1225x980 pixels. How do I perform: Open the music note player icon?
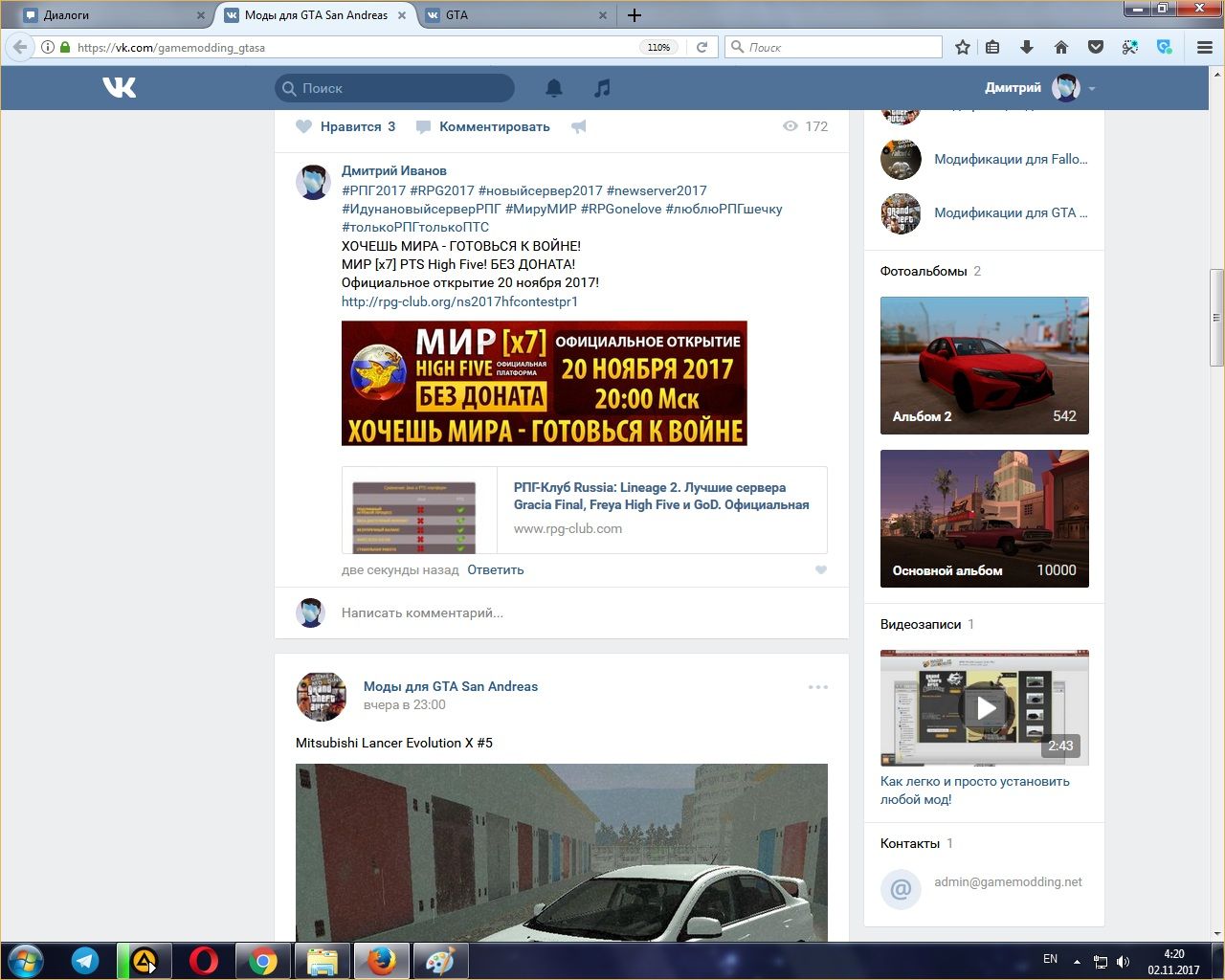[x=602, y=88]
